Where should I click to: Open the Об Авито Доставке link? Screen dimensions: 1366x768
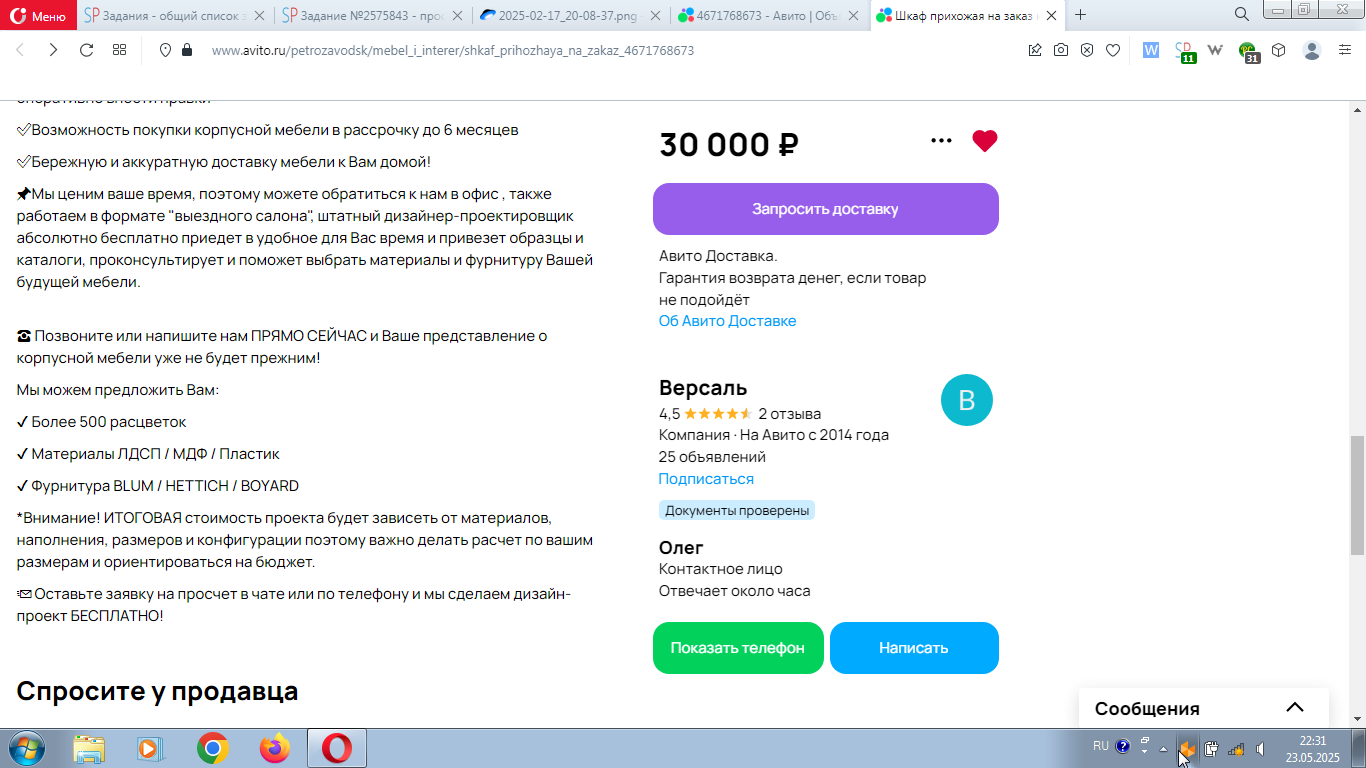tap(727, 321)
